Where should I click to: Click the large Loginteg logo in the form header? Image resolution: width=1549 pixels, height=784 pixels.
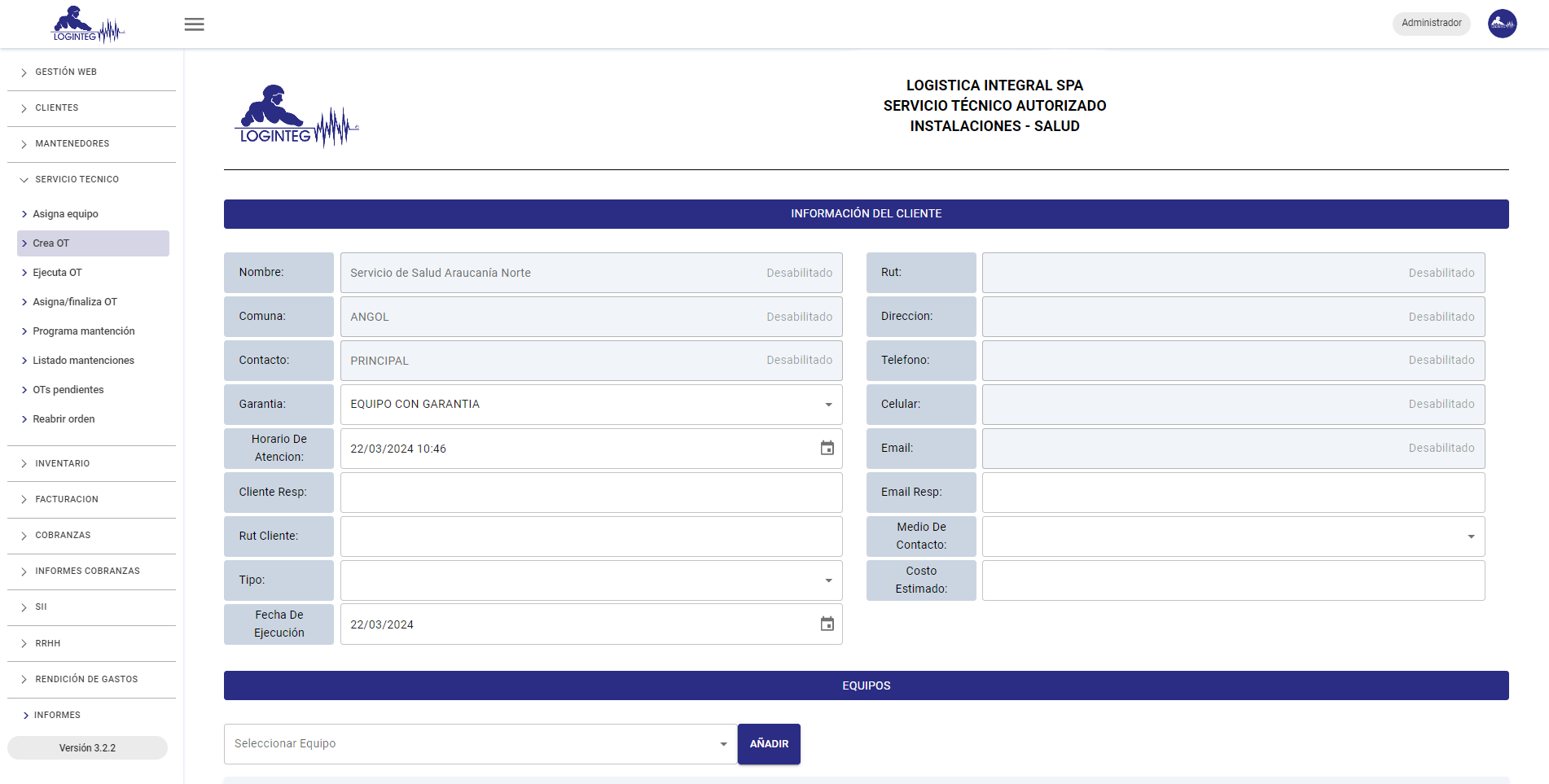point(296,116)
